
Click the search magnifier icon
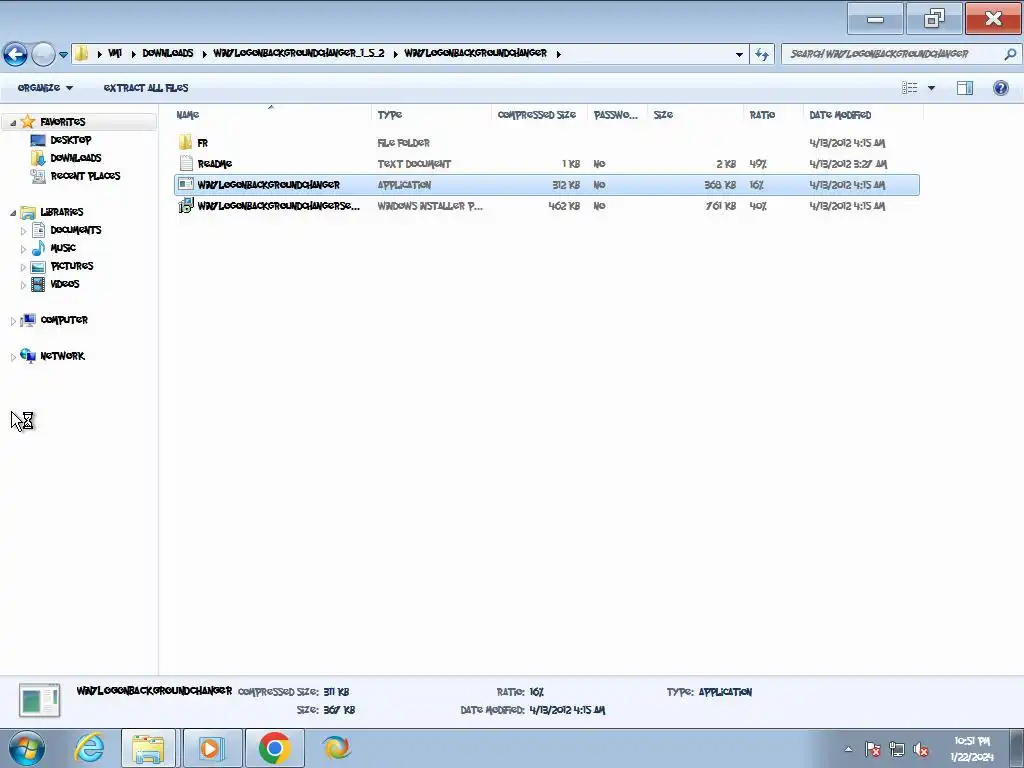[1010, 54]
